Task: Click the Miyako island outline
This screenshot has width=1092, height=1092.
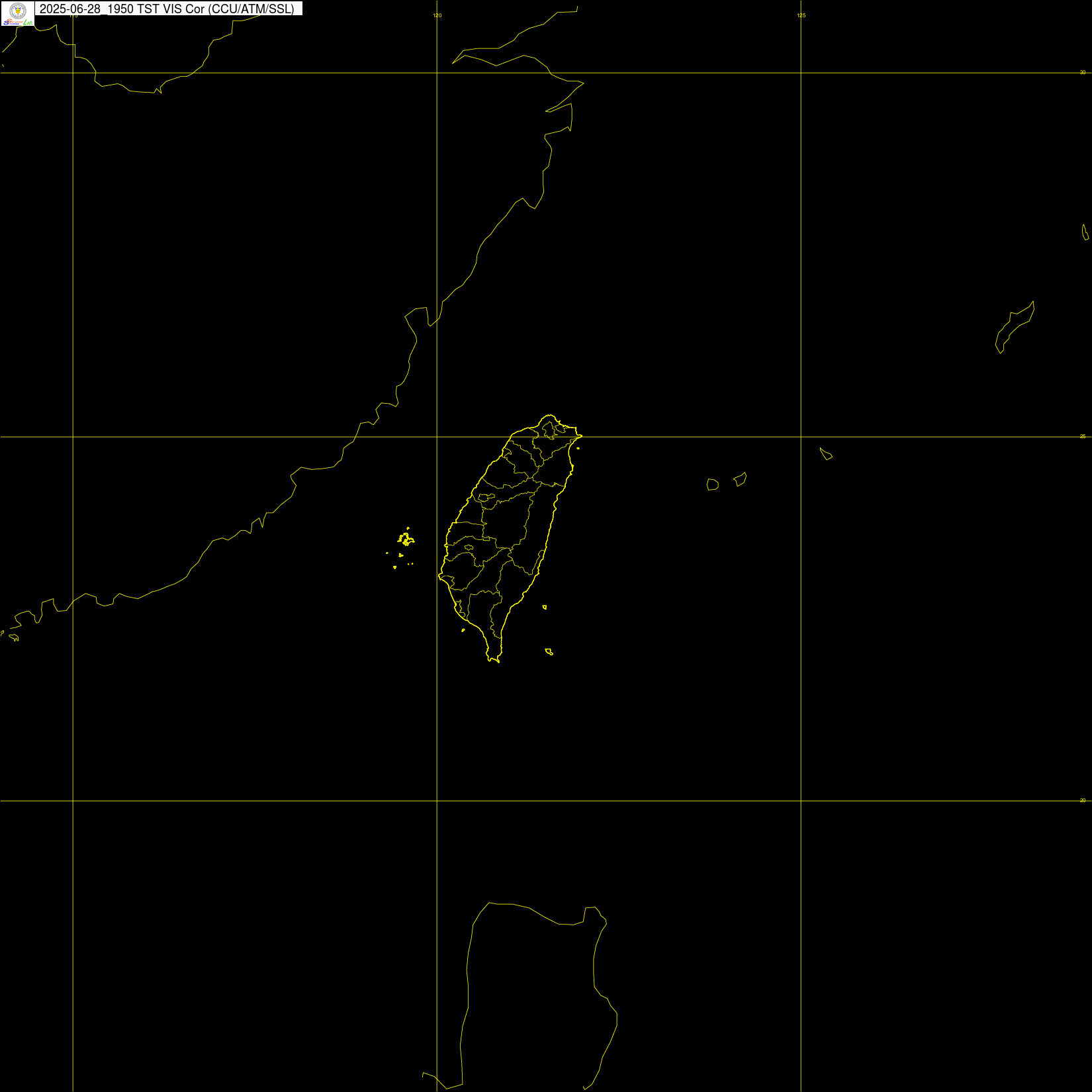Action: click(x=826, y=453)
